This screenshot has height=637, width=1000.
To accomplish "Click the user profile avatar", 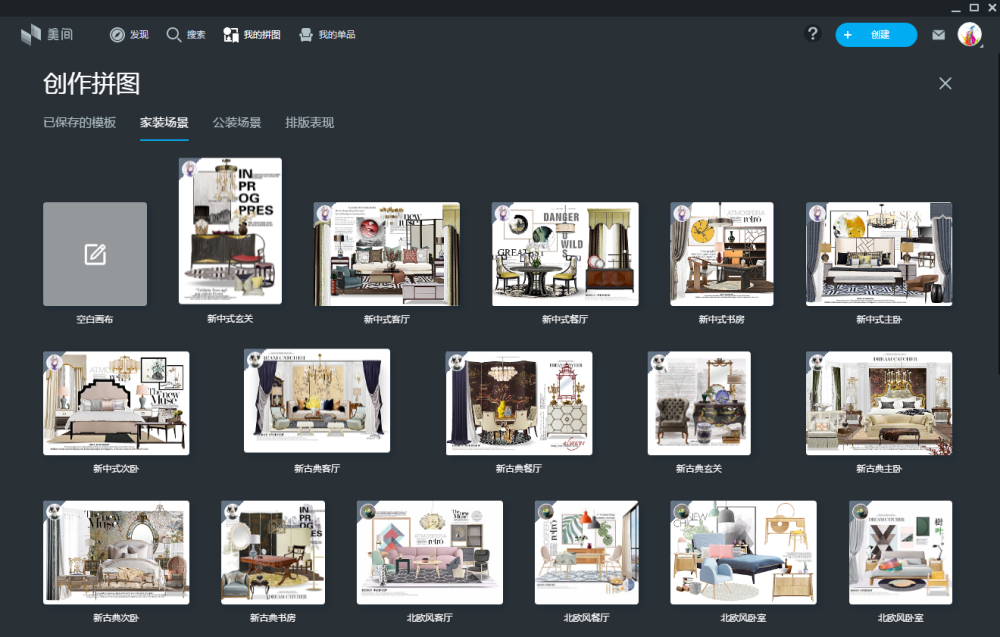I will tap(969, 35).
